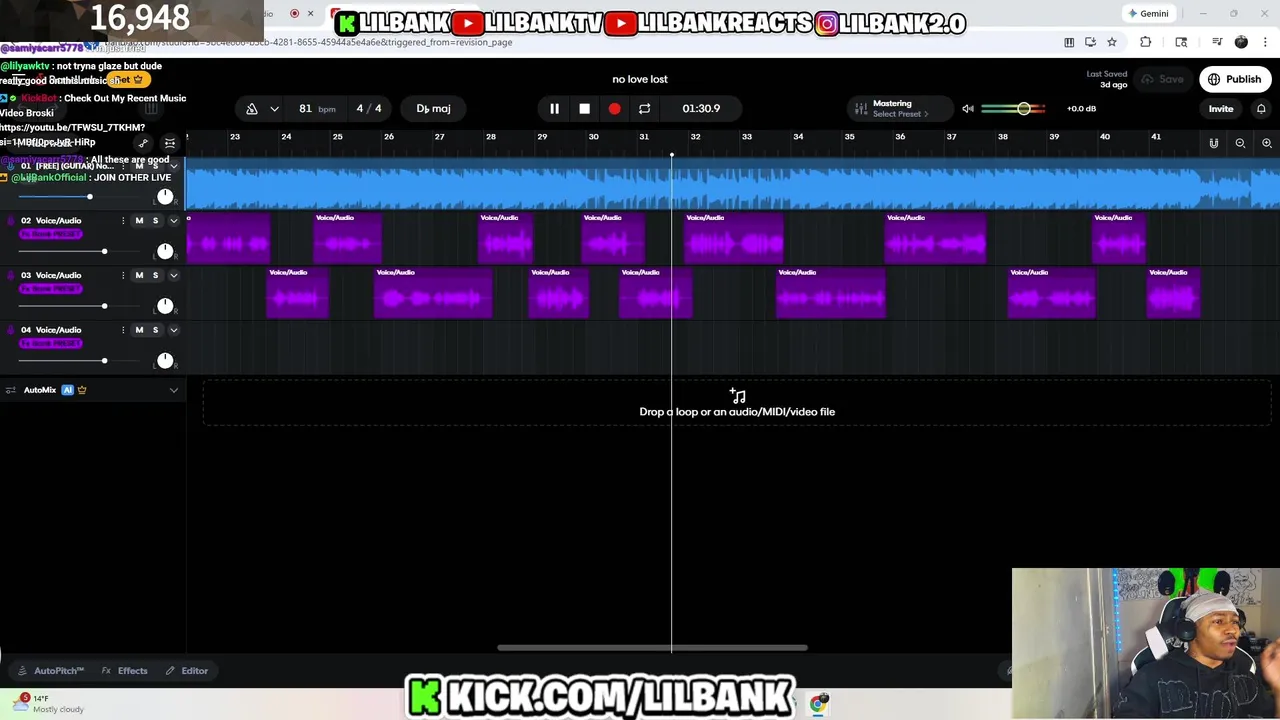Image resolution: width=1280 pixels, height=720 pixels.
Task: Open the 4 / 4 time signature selector
Action: click(369, 109)
